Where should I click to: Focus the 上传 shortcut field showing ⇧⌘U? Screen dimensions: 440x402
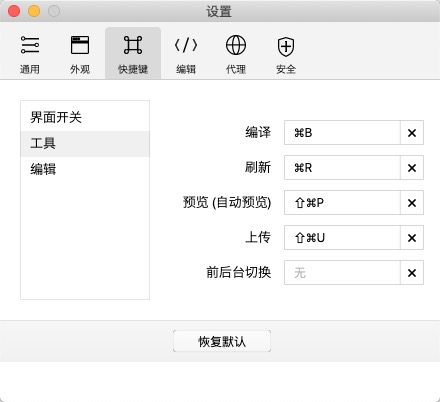pos(342,238)
